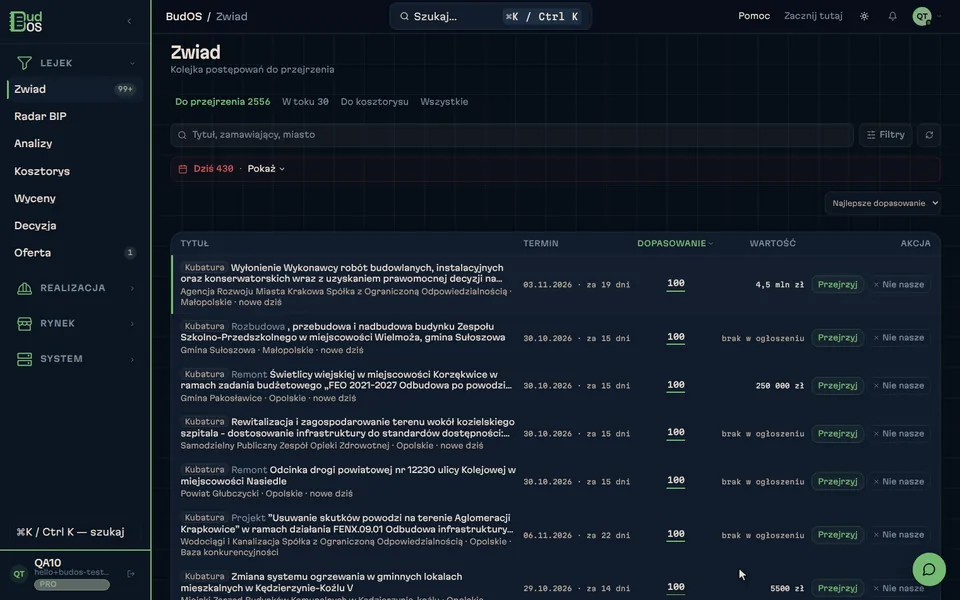Mark the Korzękwice Świetlica row as Nie nasze

(898, 386)
